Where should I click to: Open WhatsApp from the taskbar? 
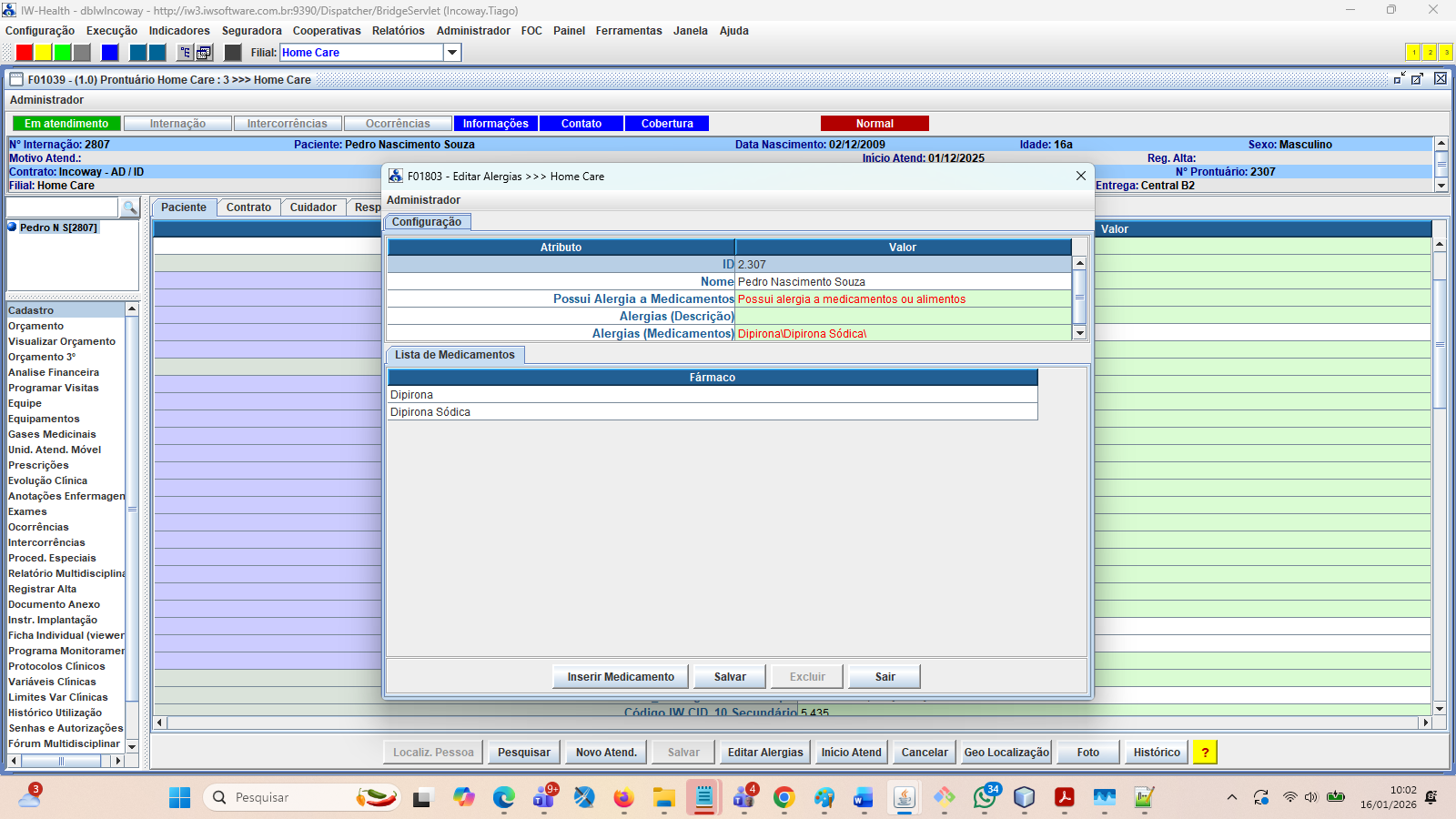pos(985,798)
